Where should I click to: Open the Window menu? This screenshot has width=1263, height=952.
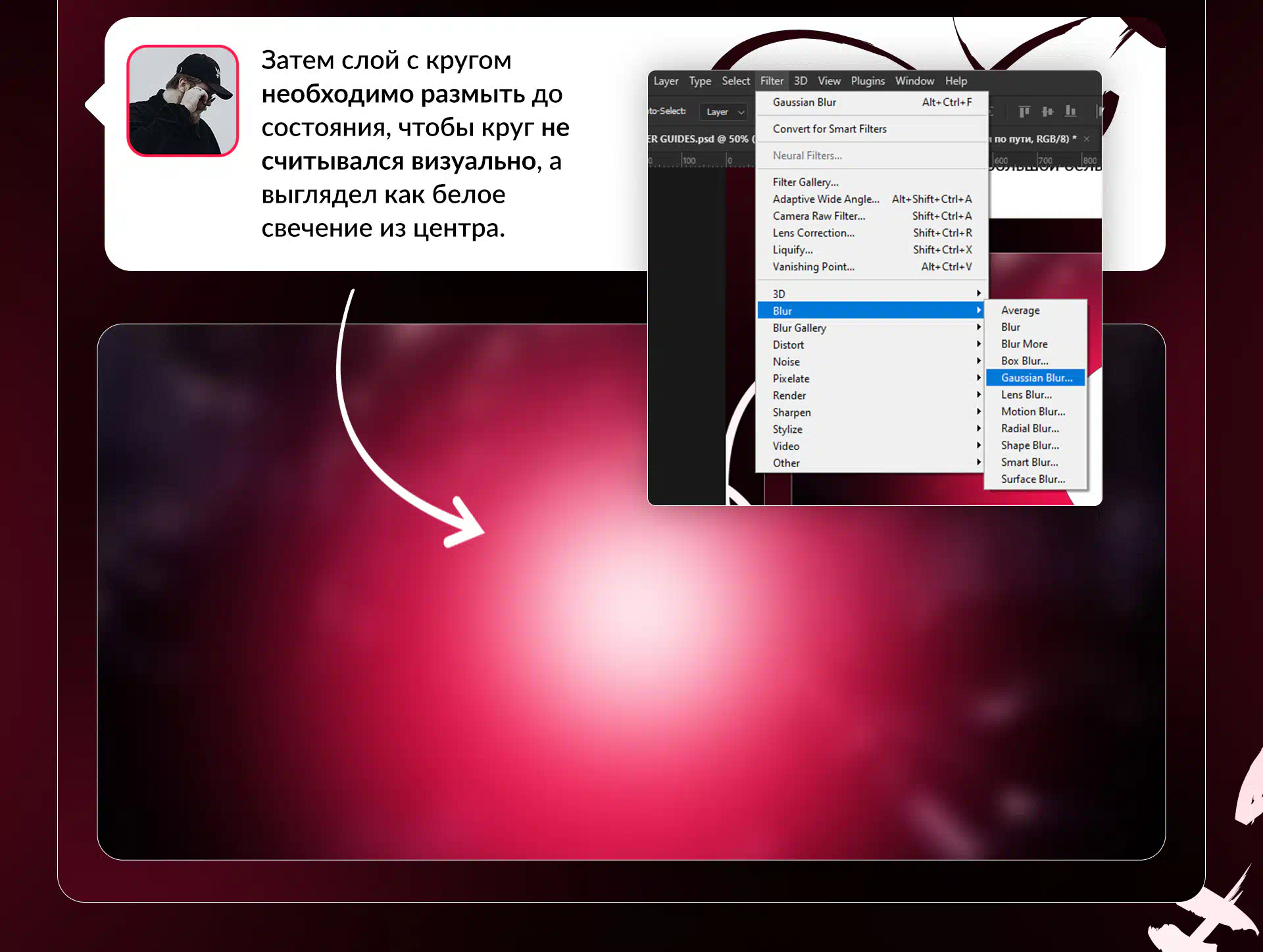[914, 81]
